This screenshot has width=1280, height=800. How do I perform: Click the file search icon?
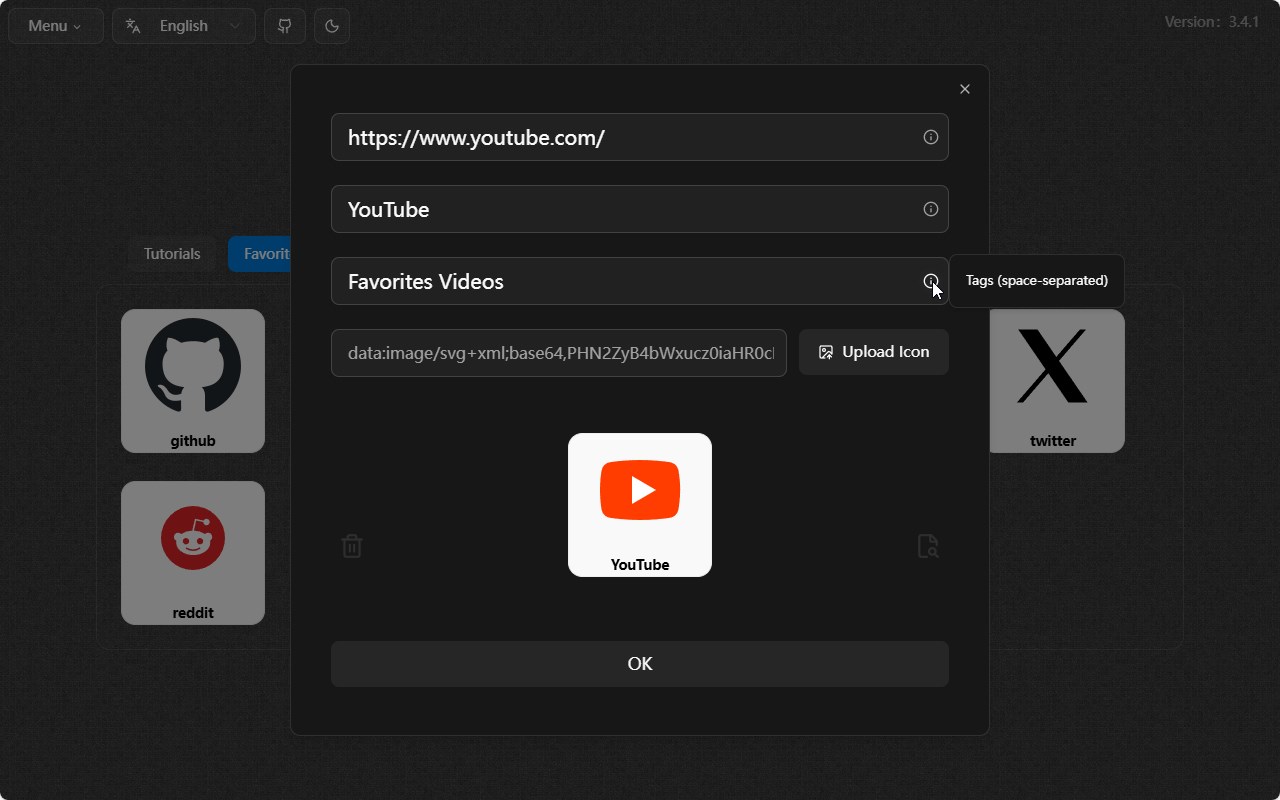click(x=928, y=546)
